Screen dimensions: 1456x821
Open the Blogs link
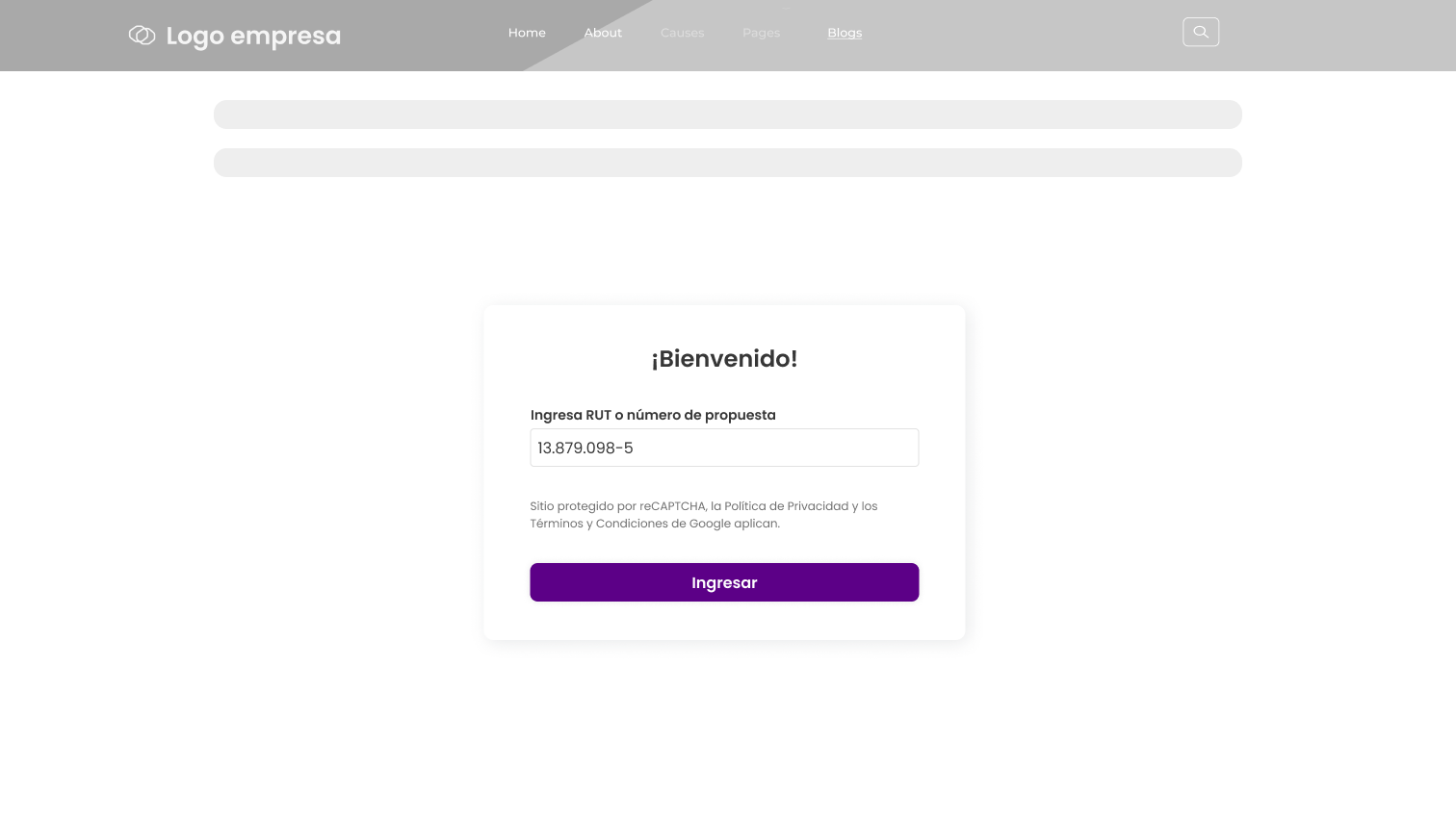click(845, 33)
